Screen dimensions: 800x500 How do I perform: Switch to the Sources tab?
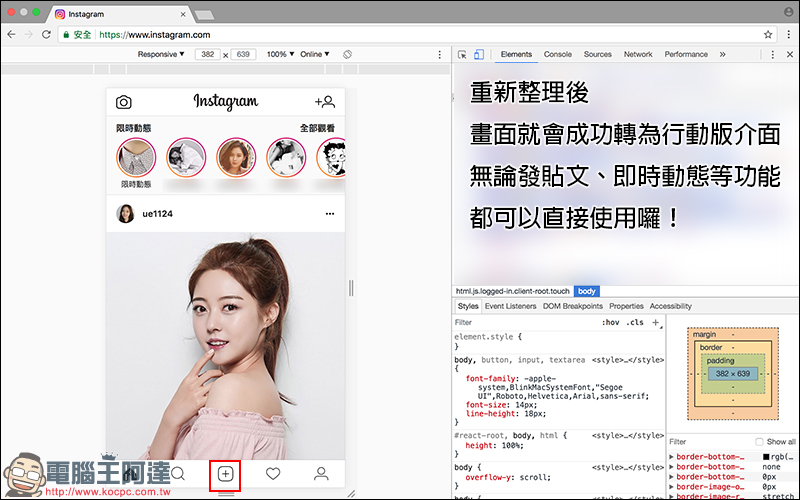597,54
